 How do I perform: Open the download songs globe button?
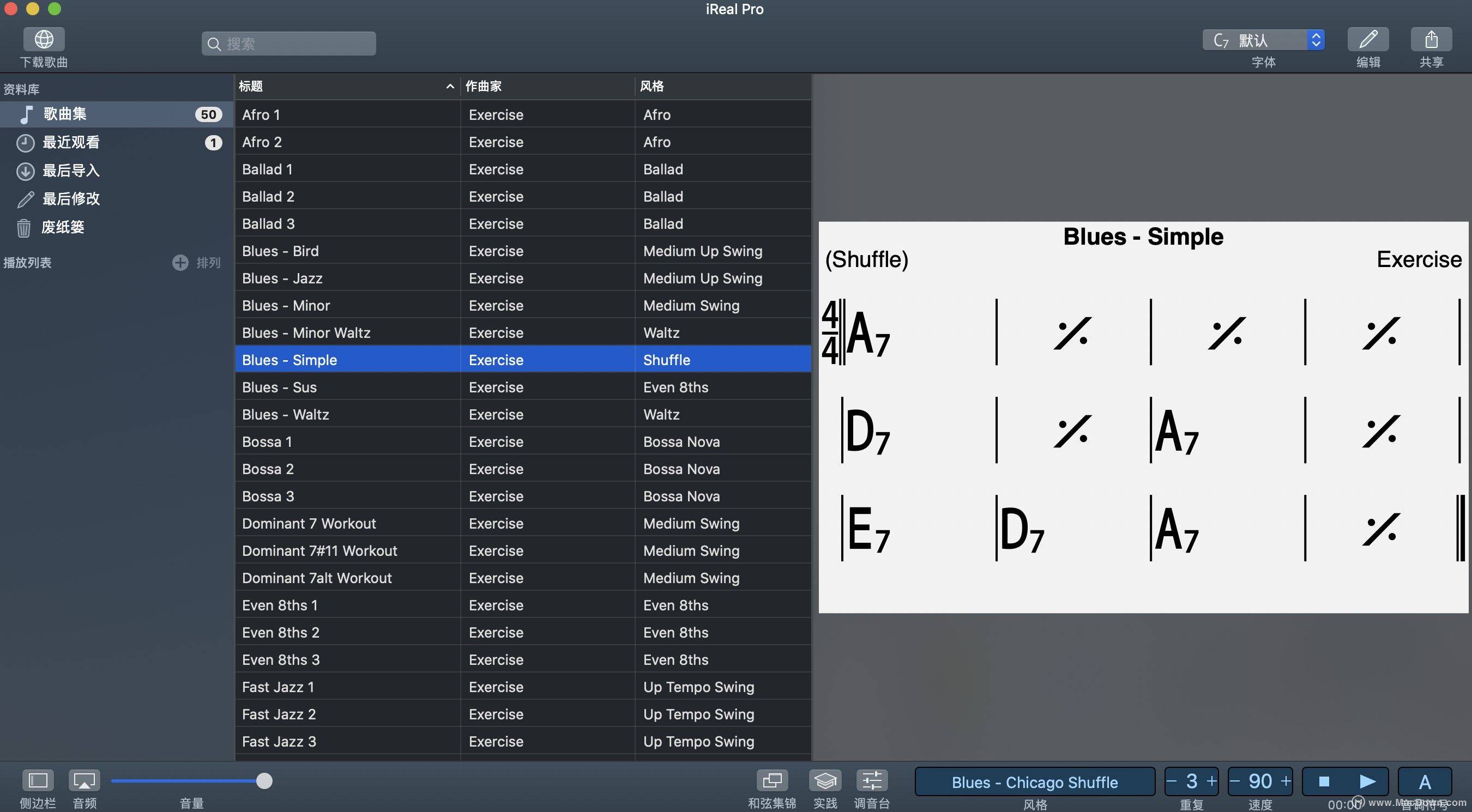click(x=44, y=39)
